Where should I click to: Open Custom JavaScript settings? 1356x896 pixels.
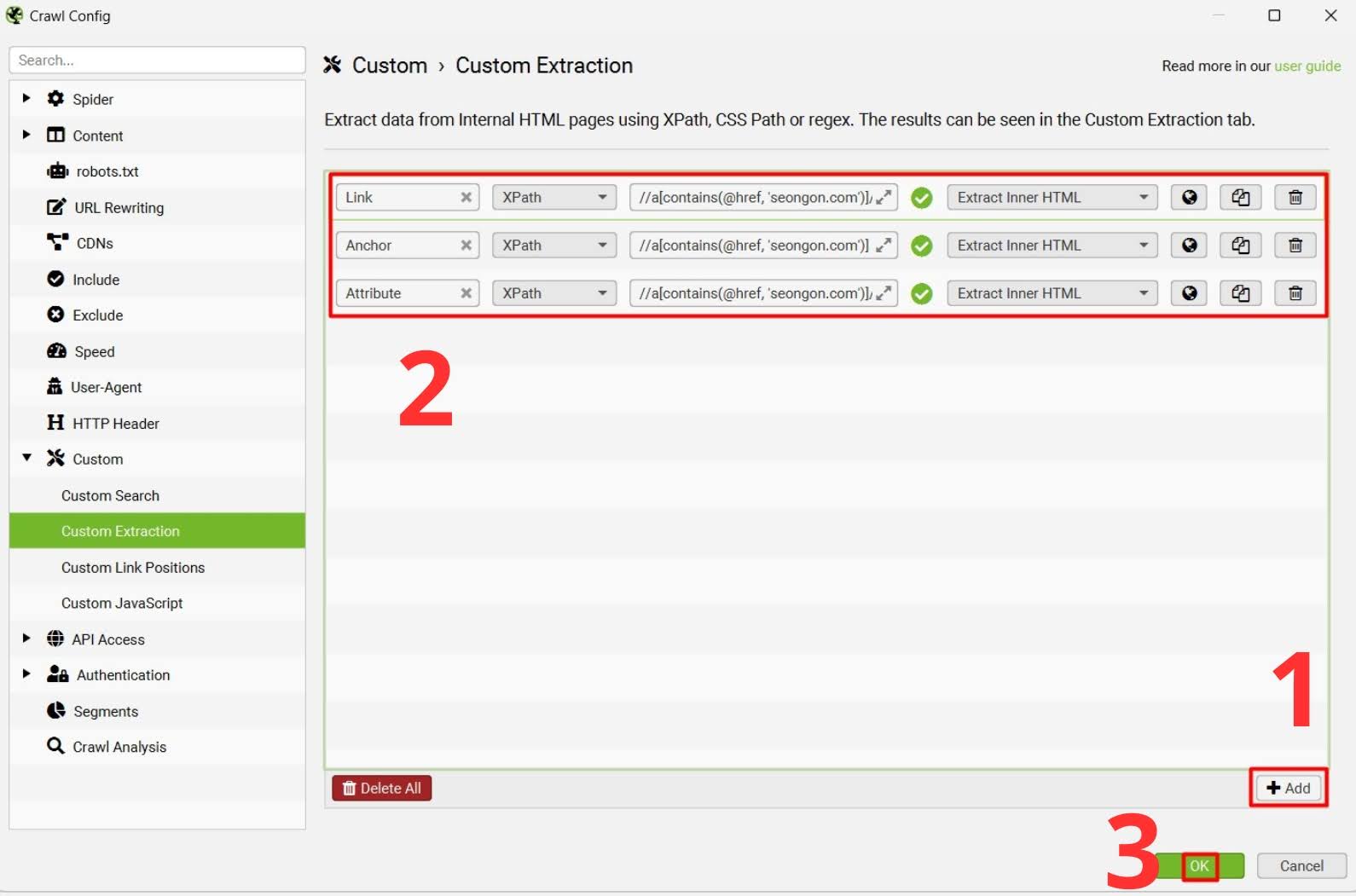(x=157, y=604)
